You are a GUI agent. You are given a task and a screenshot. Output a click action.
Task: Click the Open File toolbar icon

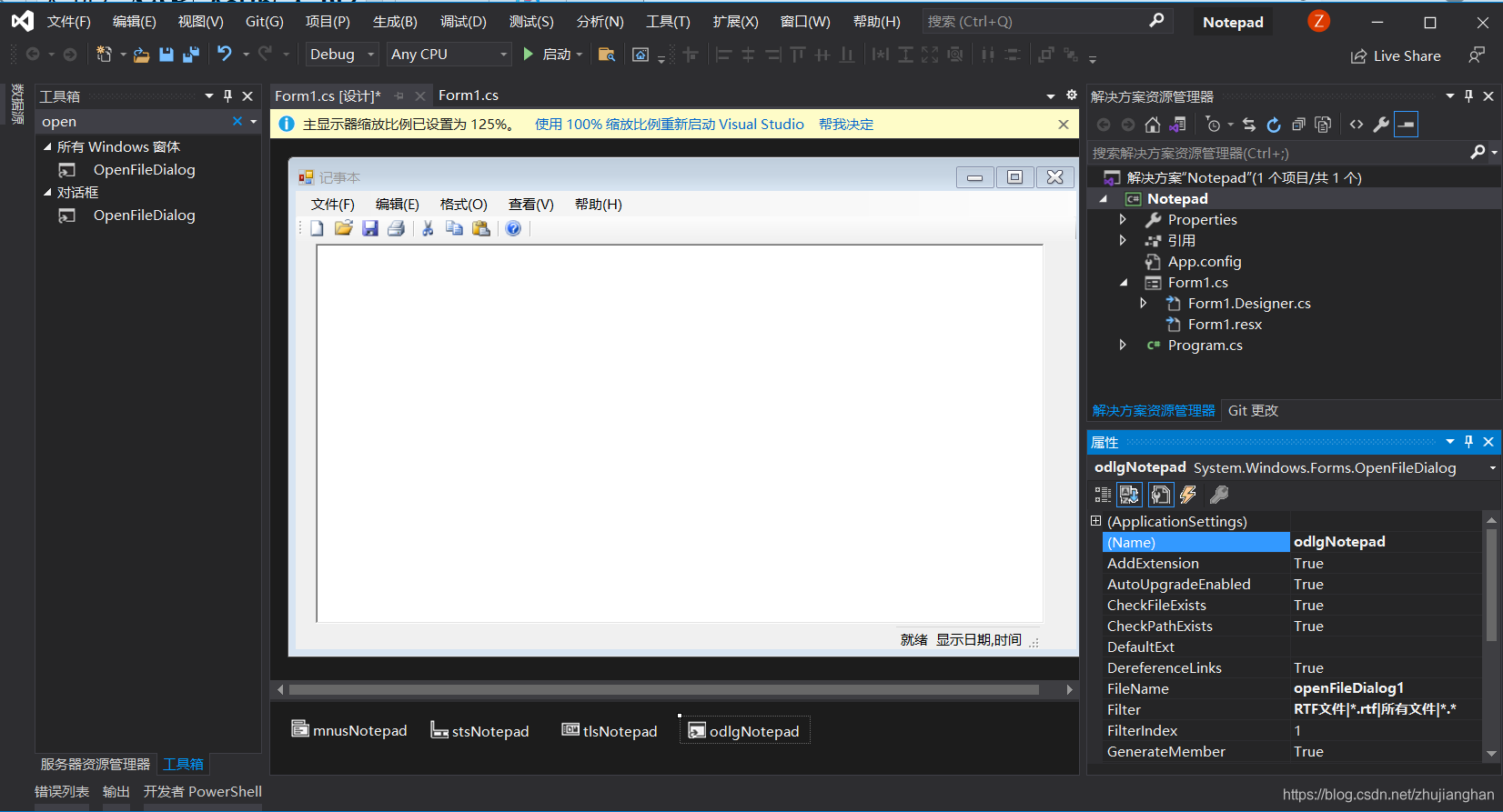pyautogui.click(x=141, y=55)
